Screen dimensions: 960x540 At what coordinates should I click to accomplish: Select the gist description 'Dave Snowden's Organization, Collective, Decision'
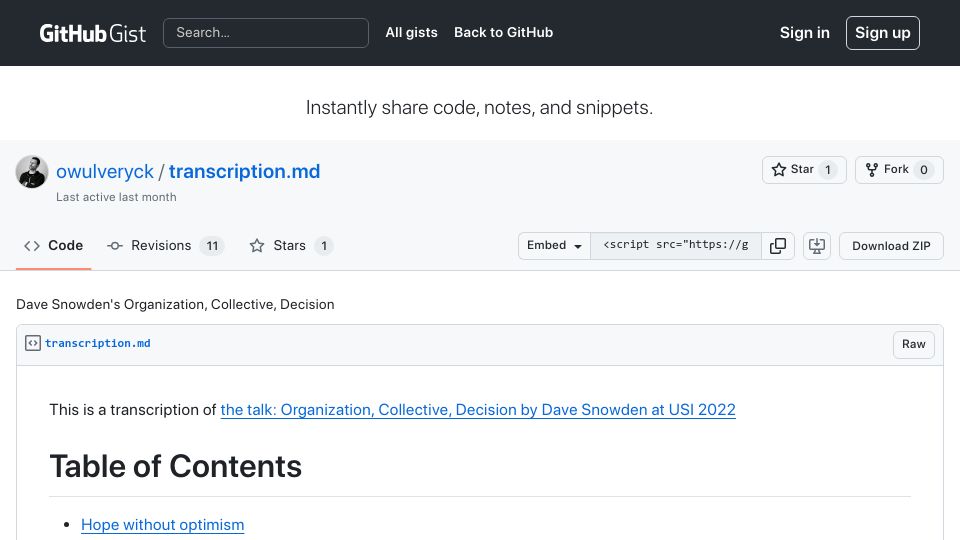click(x=175, y=304)
